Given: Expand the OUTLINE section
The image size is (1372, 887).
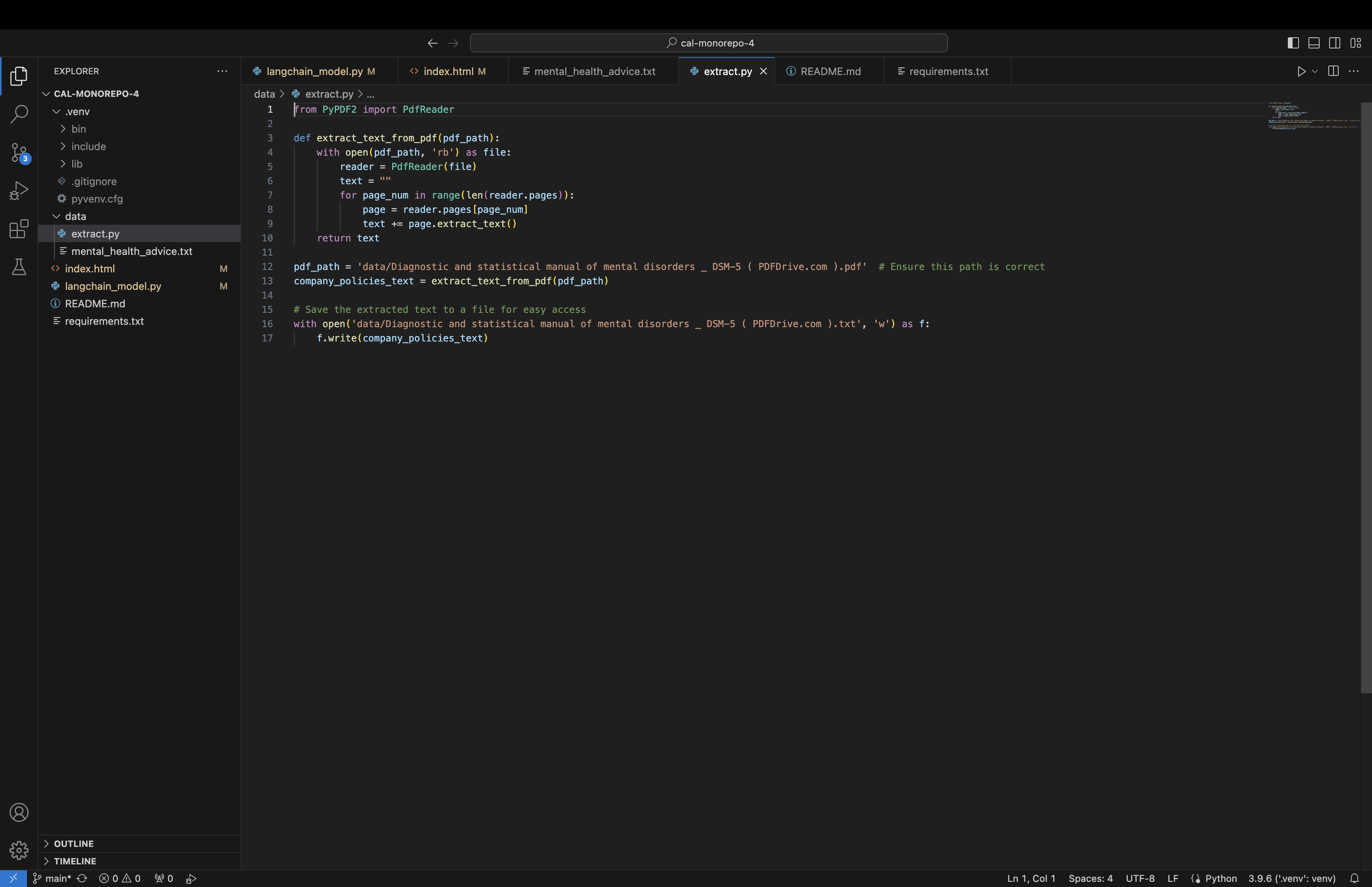Looking at the screenshot, I should pyautogui.click(x=73, y=844).
